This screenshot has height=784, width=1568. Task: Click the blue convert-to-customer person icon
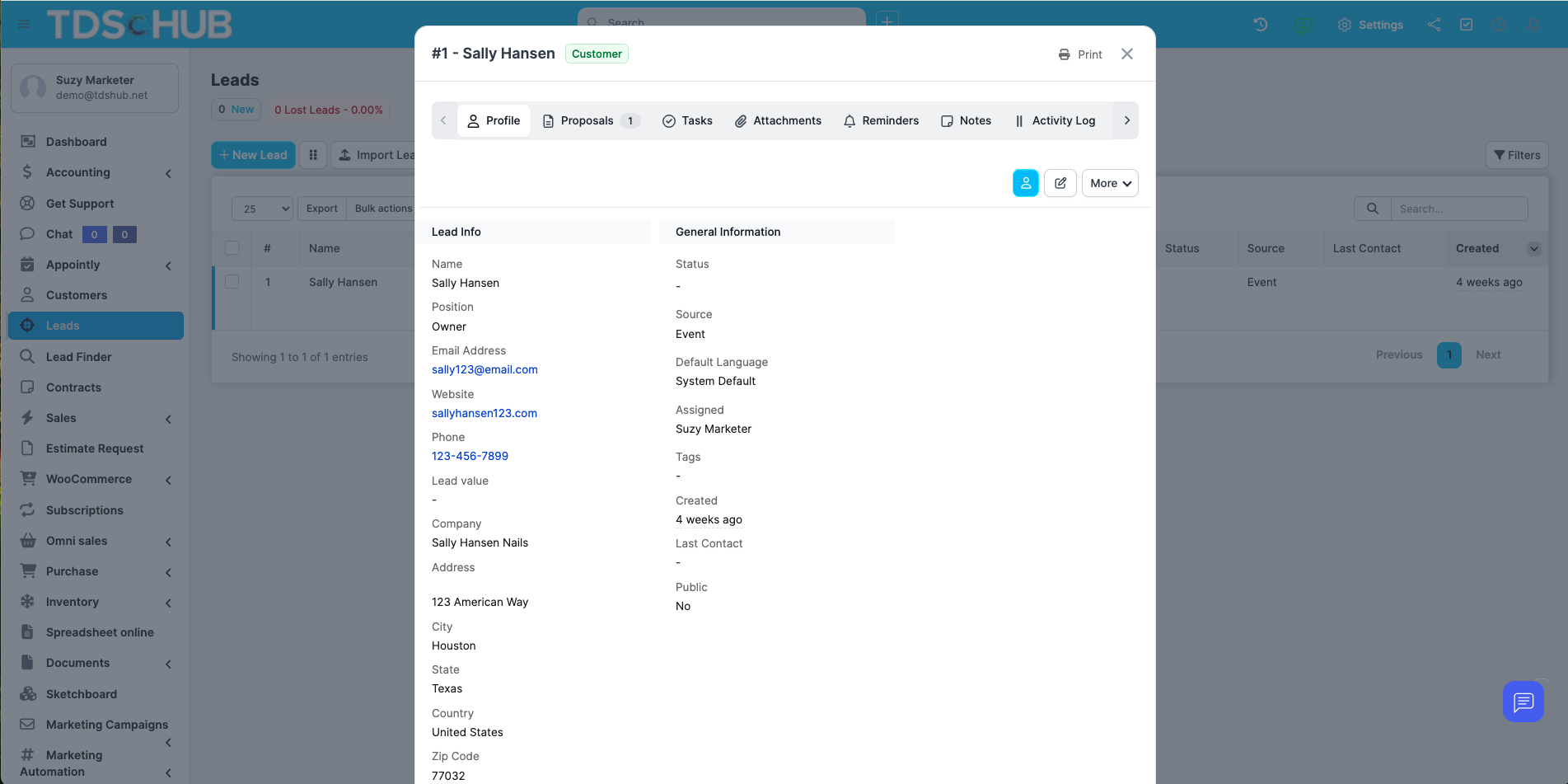coord(1025,183)
